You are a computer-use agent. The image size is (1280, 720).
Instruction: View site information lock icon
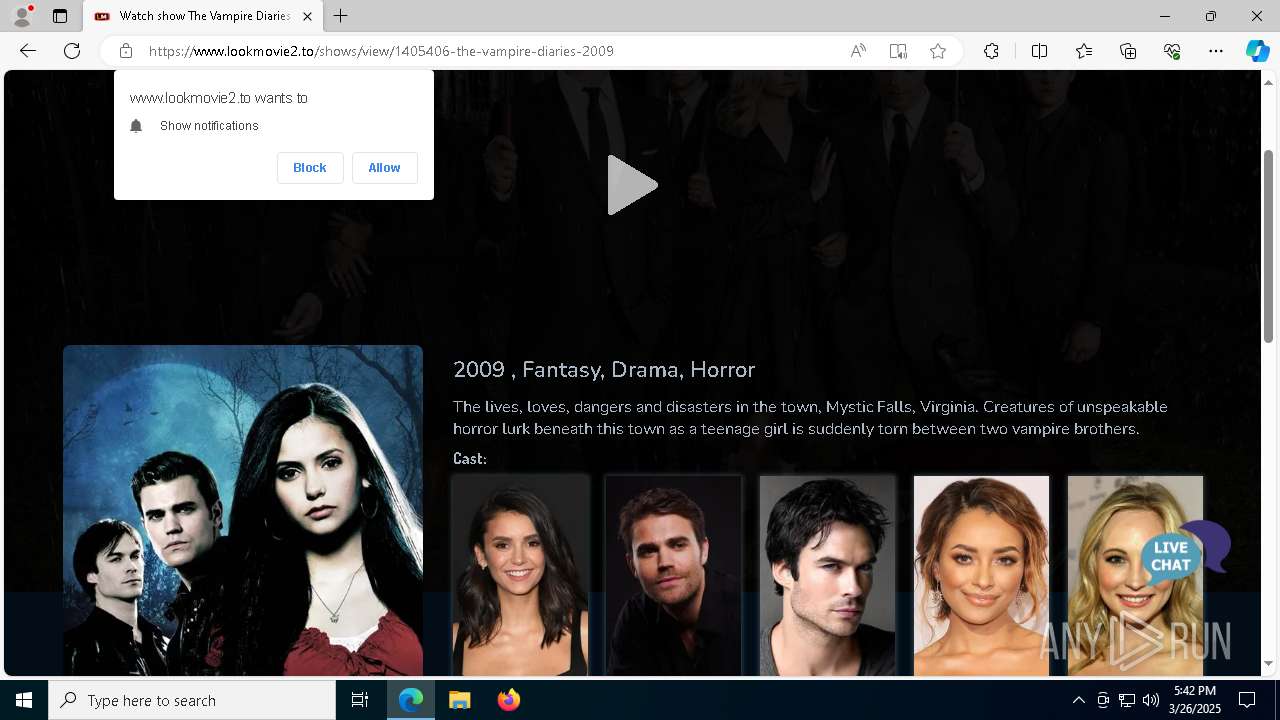[x=126, y=51]
